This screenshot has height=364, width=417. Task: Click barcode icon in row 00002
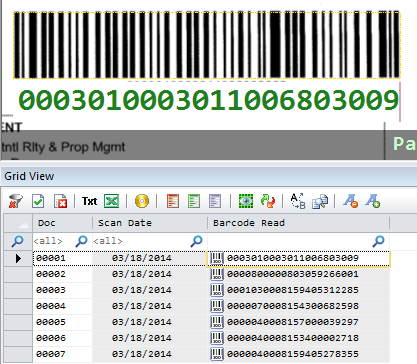click(x=217, y=274)
